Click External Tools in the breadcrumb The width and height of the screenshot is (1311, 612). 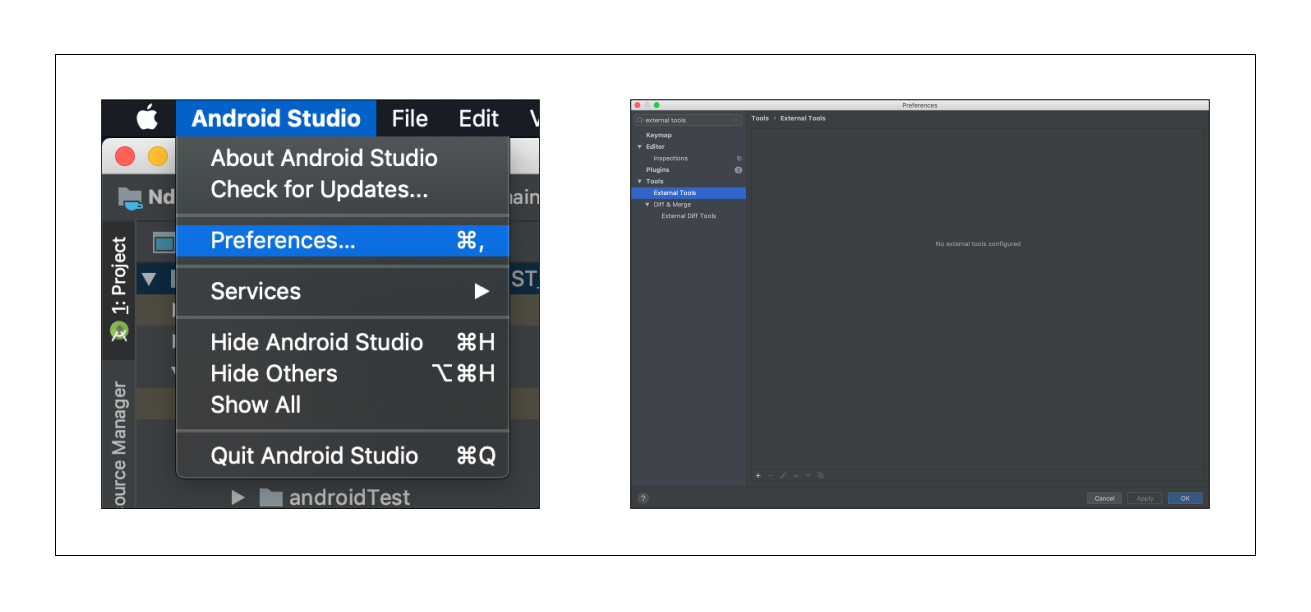803,118
